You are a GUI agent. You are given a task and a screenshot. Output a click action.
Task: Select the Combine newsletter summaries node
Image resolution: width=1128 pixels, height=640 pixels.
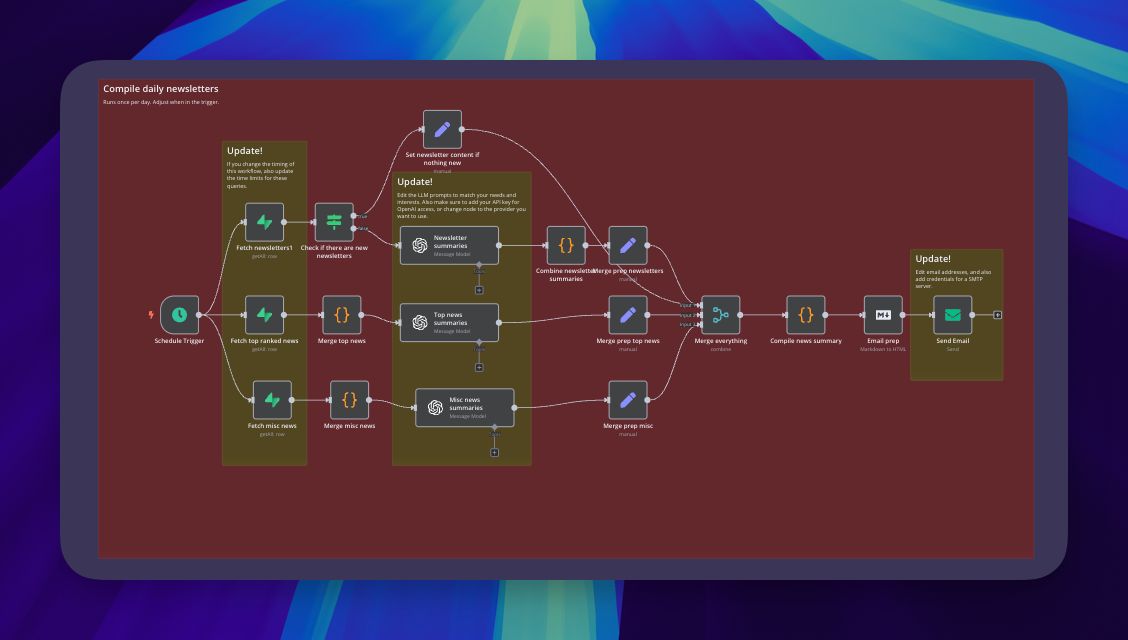[x=566, y=245]
